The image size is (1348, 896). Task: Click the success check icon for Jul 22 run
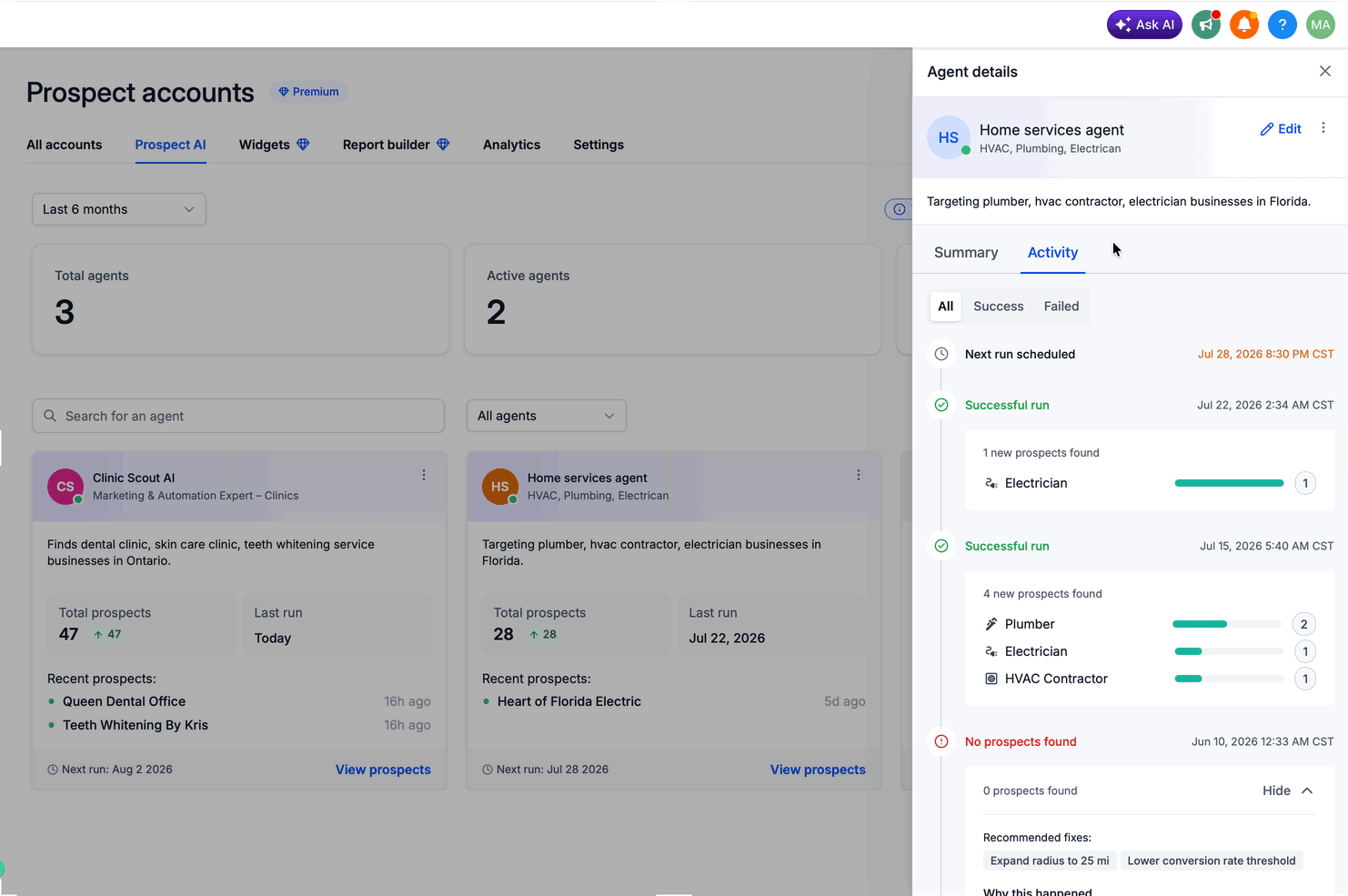[941, 405]
